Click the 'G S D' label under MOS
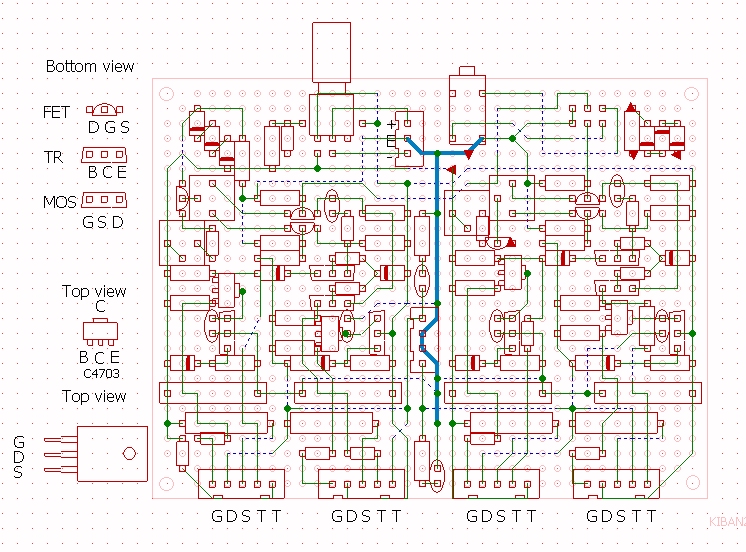Image resolution: width=746 pixels, height=552 pixels. [103, 222]
